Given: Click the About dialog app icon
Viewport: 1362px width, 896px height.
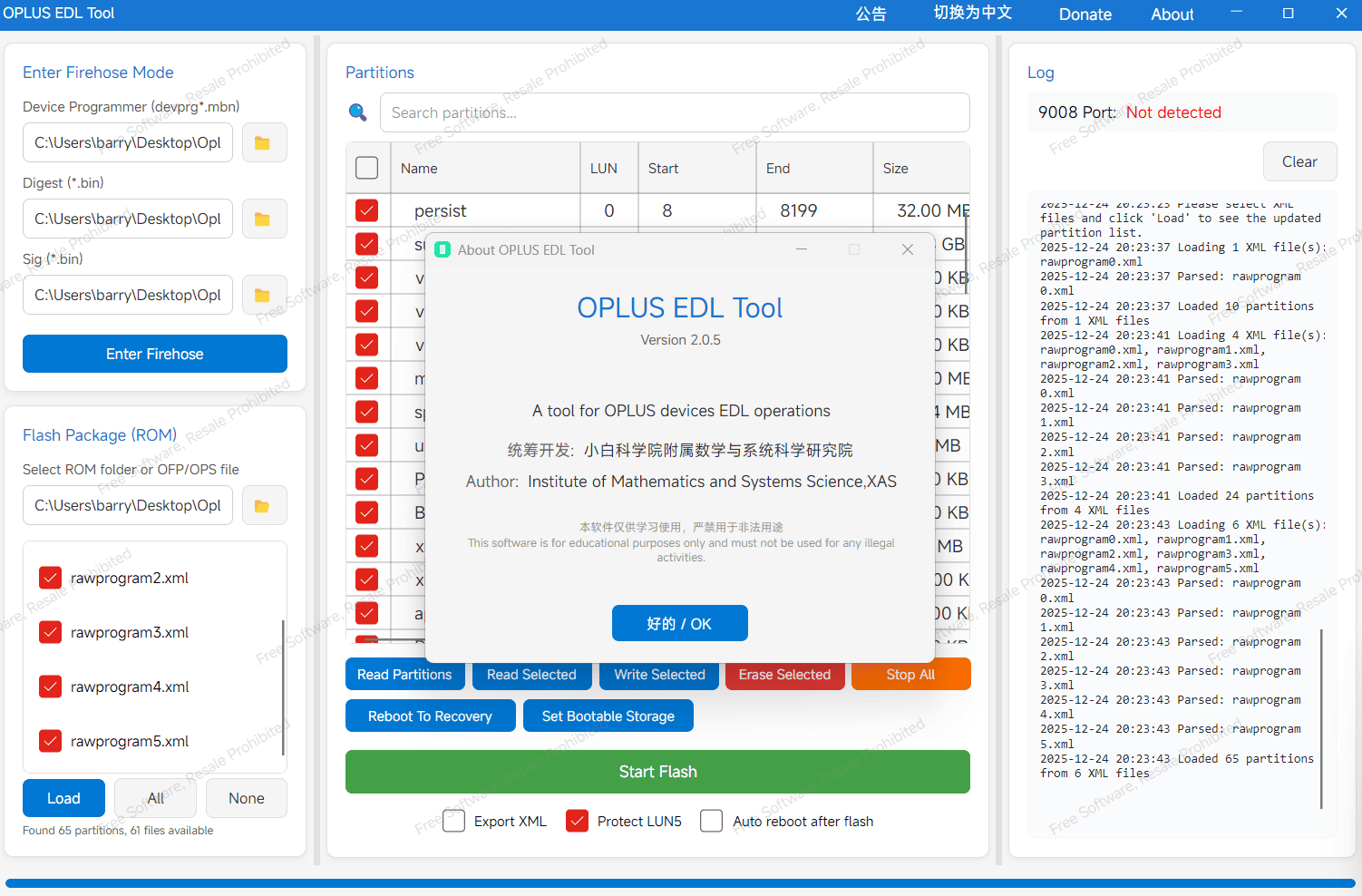Looking at the screenshot, I should (443, 249).
